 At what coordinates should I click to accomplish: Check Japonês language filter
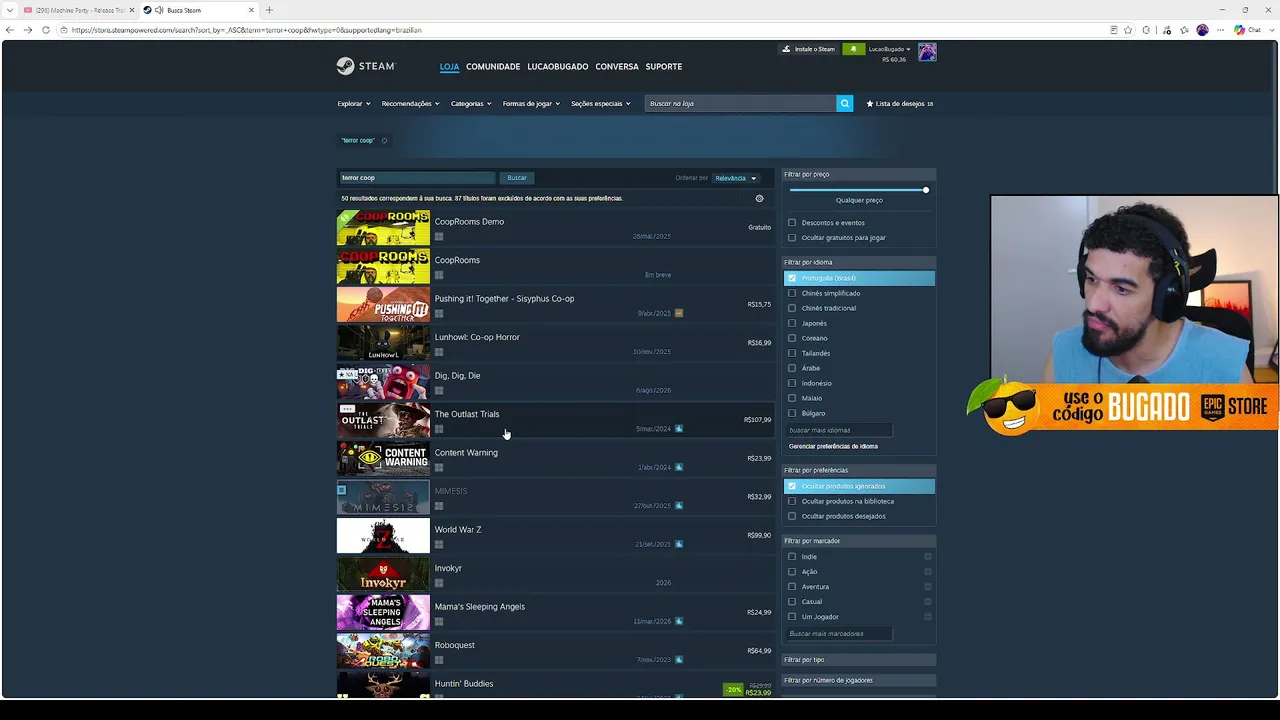792,323
